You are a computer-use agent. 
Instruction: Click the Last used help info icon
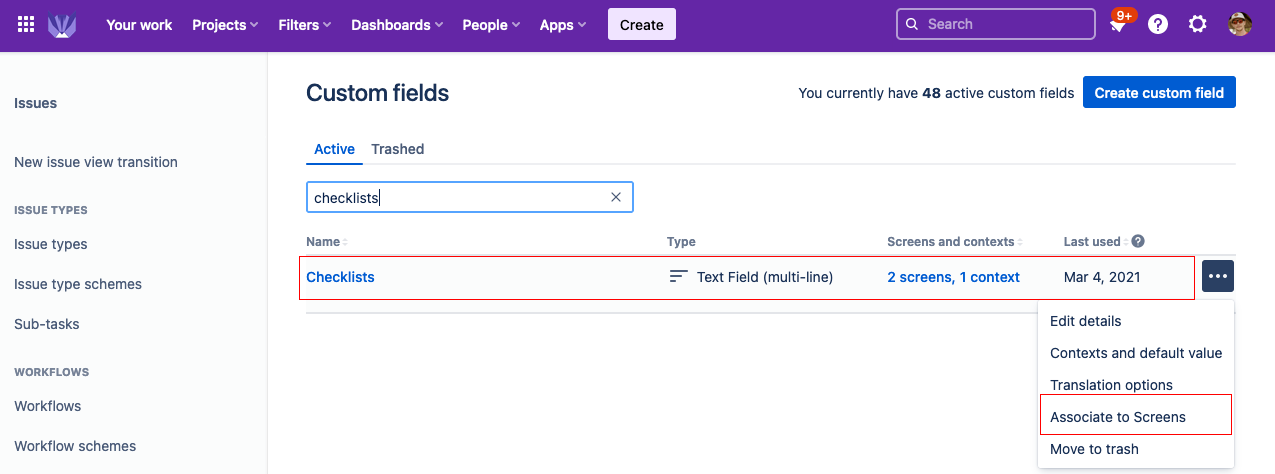click(1138, 241)
